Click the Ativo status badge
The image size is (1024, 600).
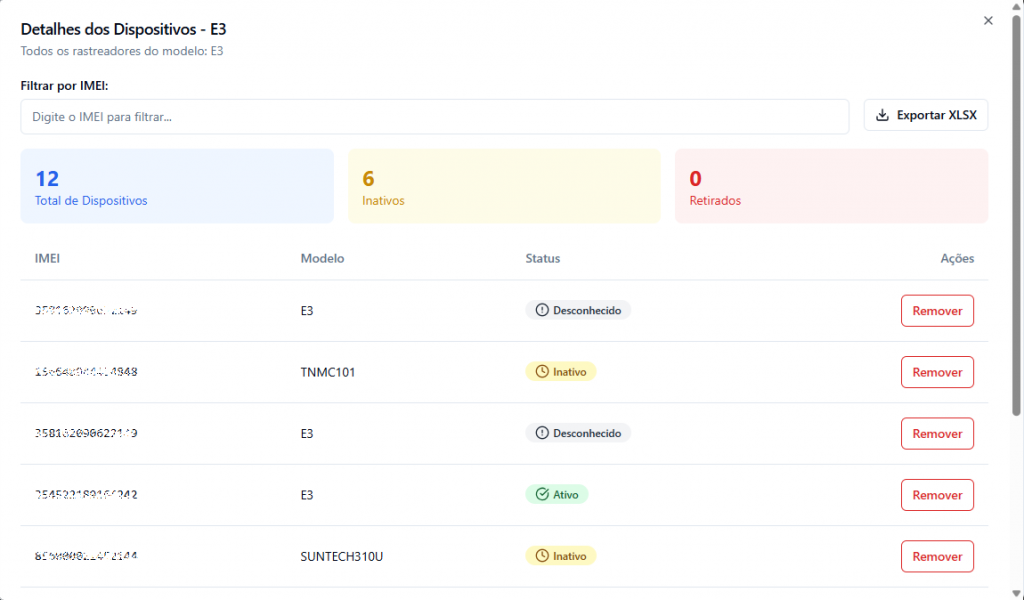pyautogui.click(x=557, y=494)
